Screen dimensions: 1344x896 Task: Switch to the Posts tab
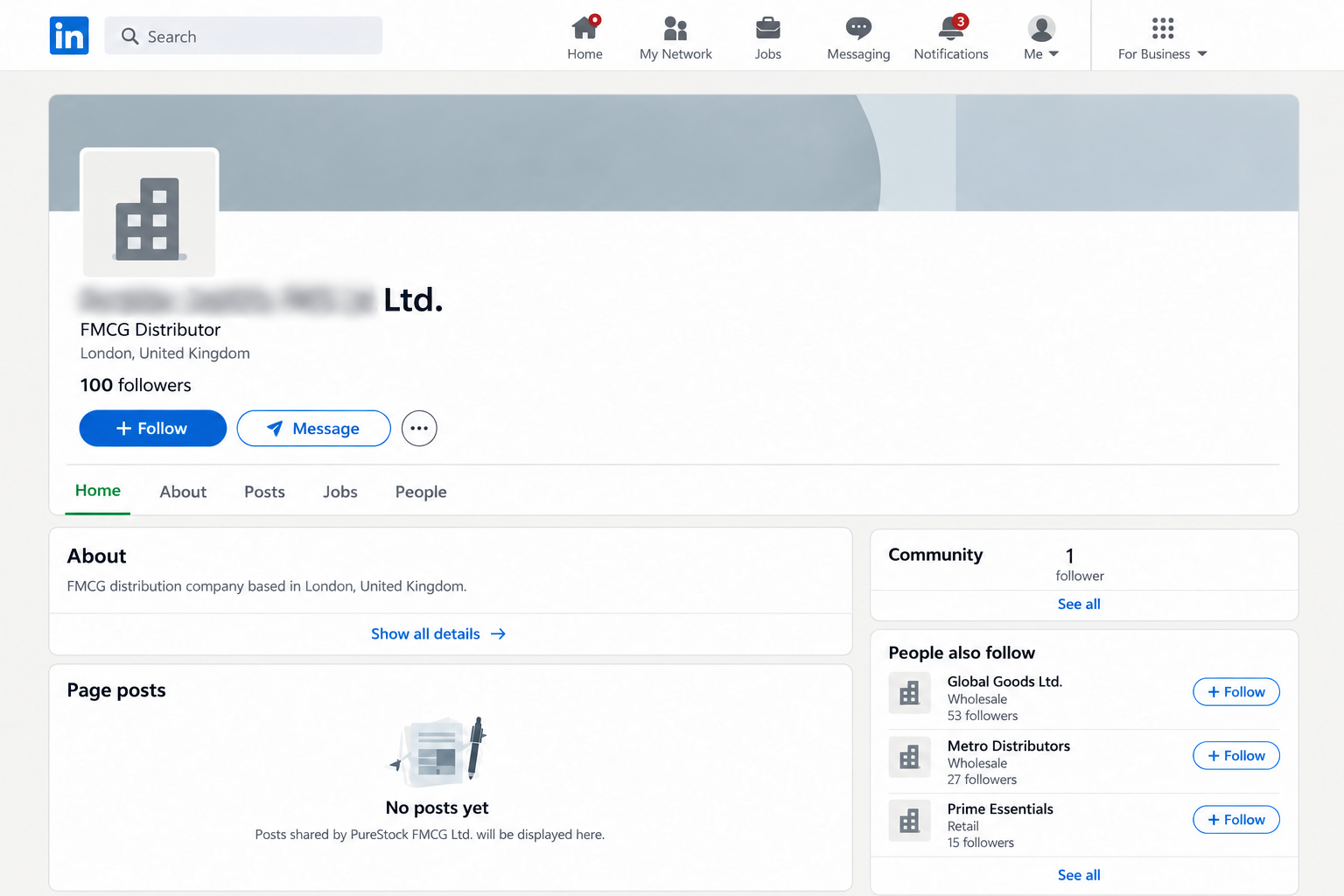coord(264,492)
